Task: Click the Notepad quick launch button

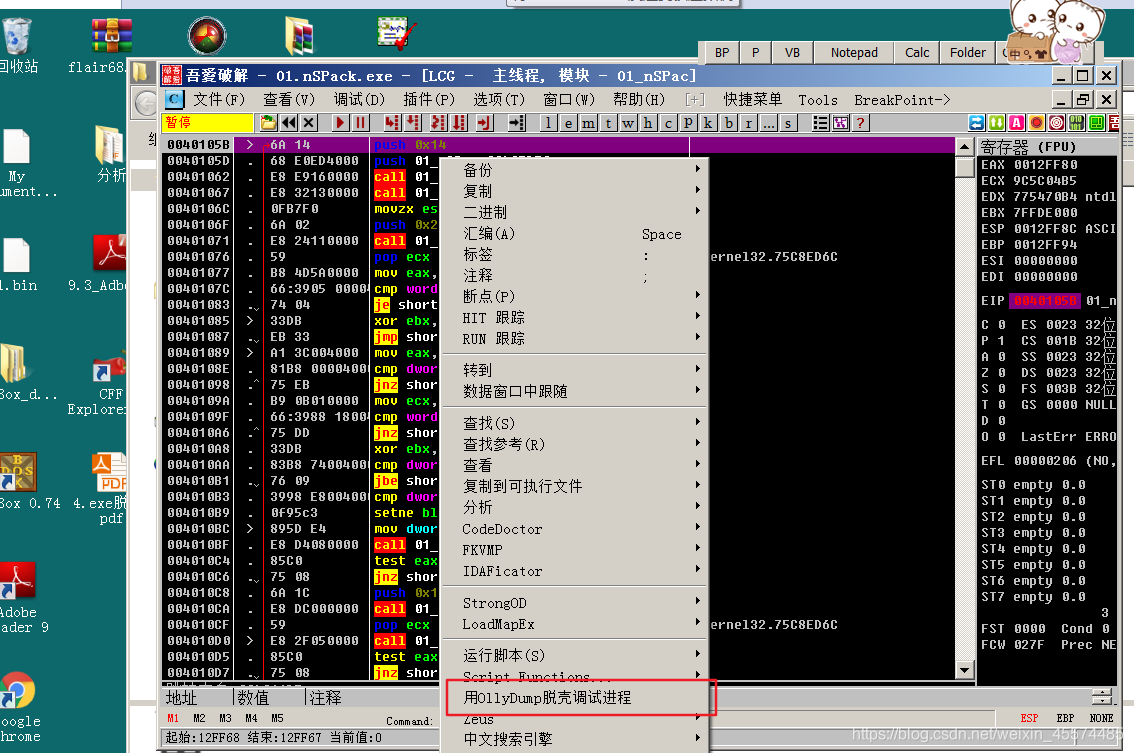Action: click(854, 53)
